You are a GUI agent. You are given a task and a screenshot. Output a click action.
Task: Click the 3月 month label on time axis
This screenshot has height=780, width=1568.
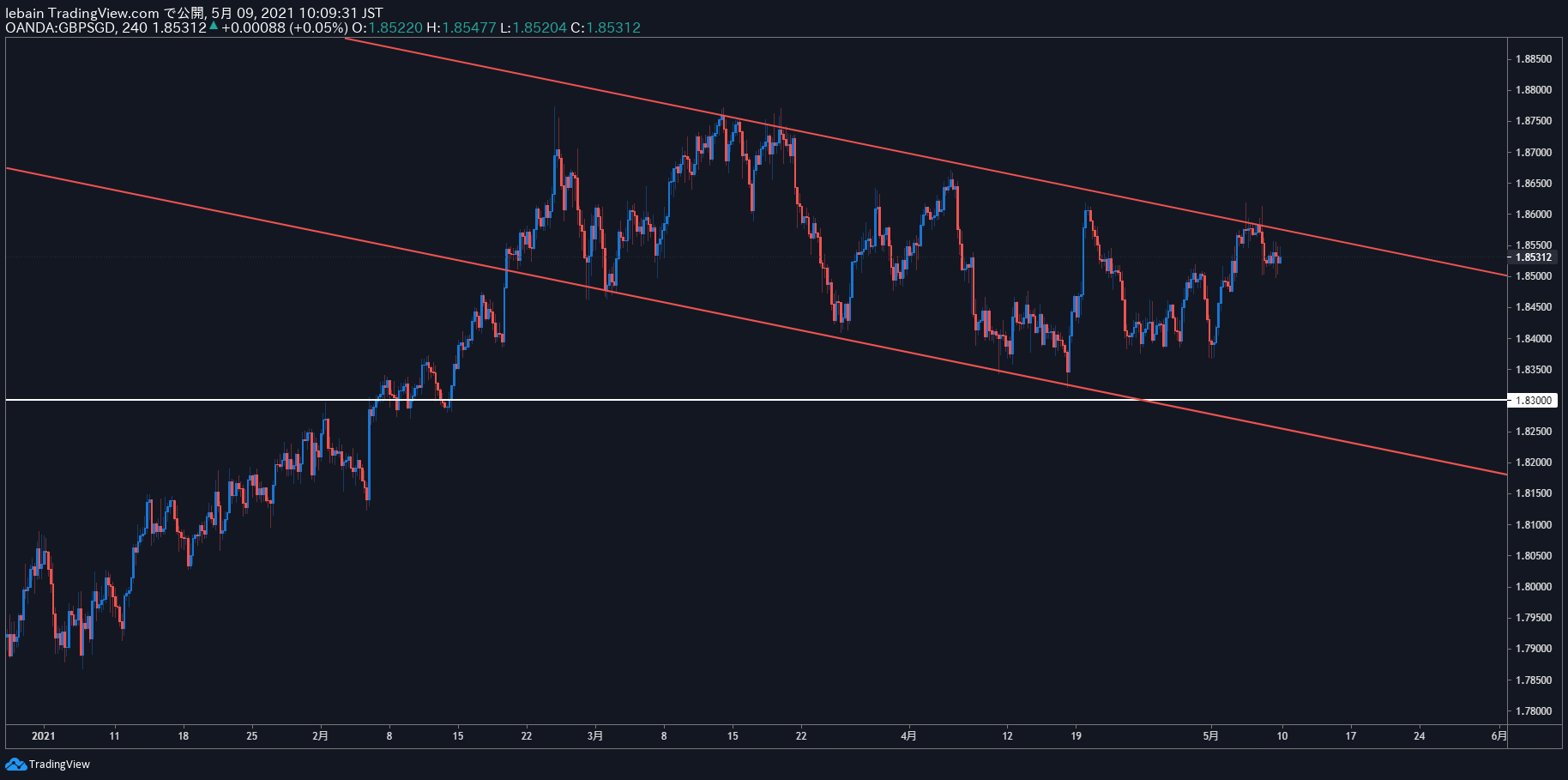tap(595, 736)
